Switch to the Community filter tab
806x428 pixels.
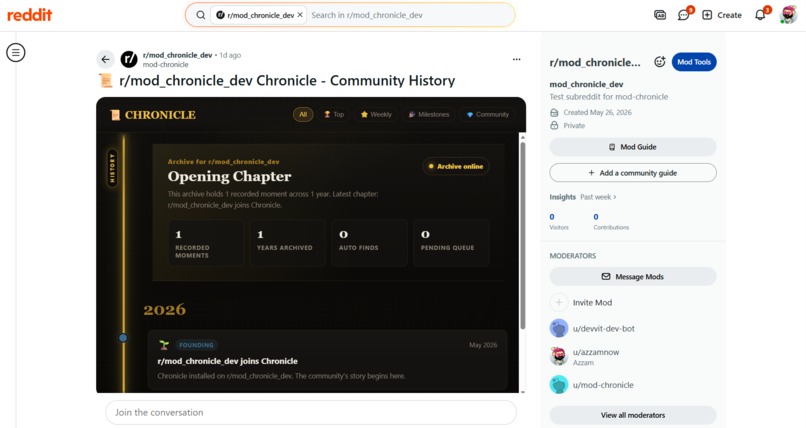[x=487, y=115]
